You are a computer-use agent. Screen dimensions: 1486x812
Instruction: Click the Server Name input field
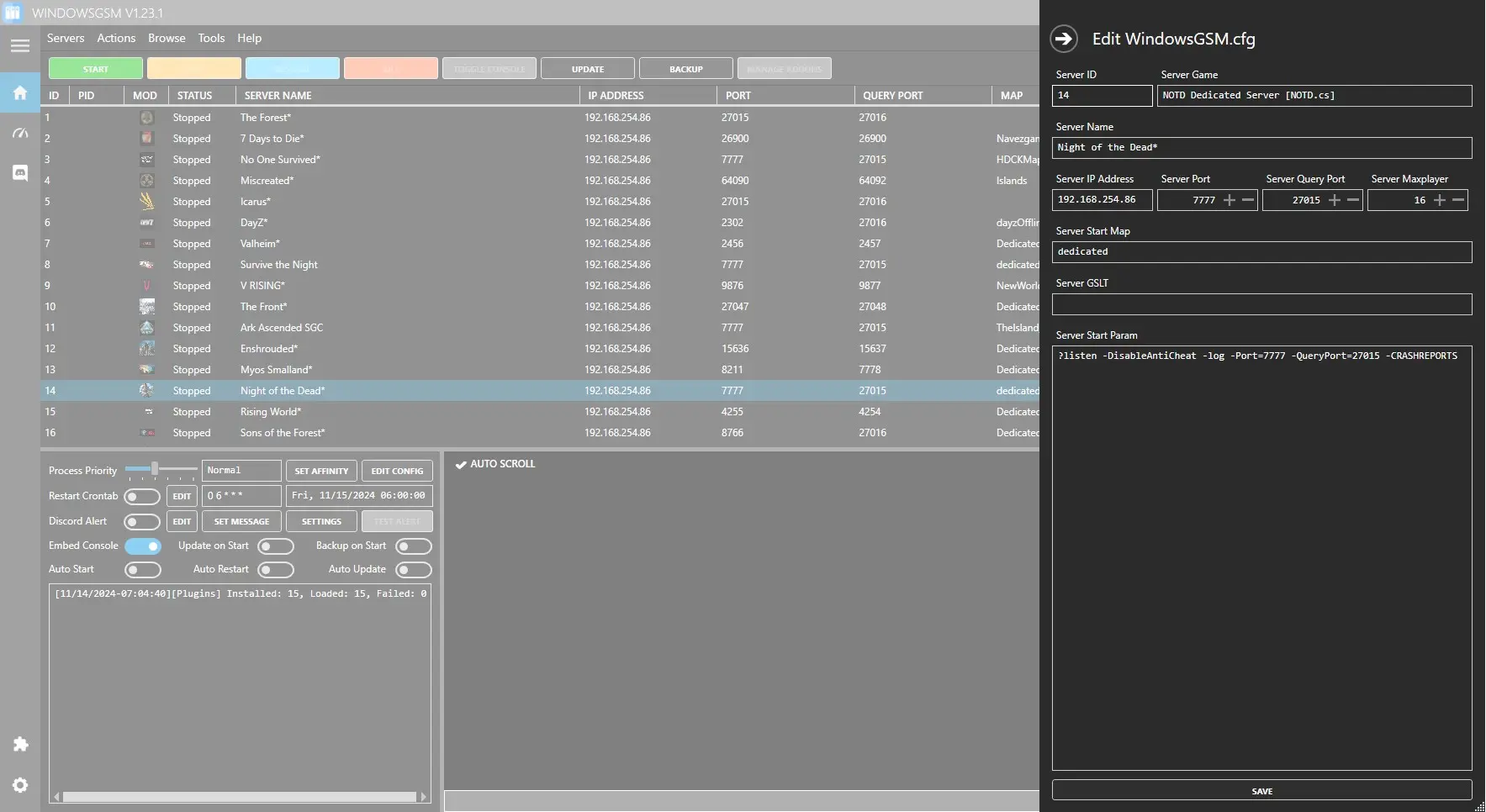point(1261,148)
